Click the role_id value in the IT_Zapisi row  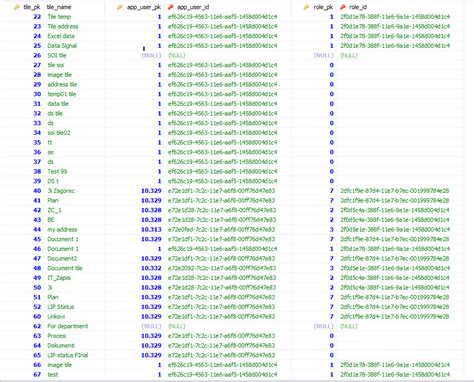point(395,278)
